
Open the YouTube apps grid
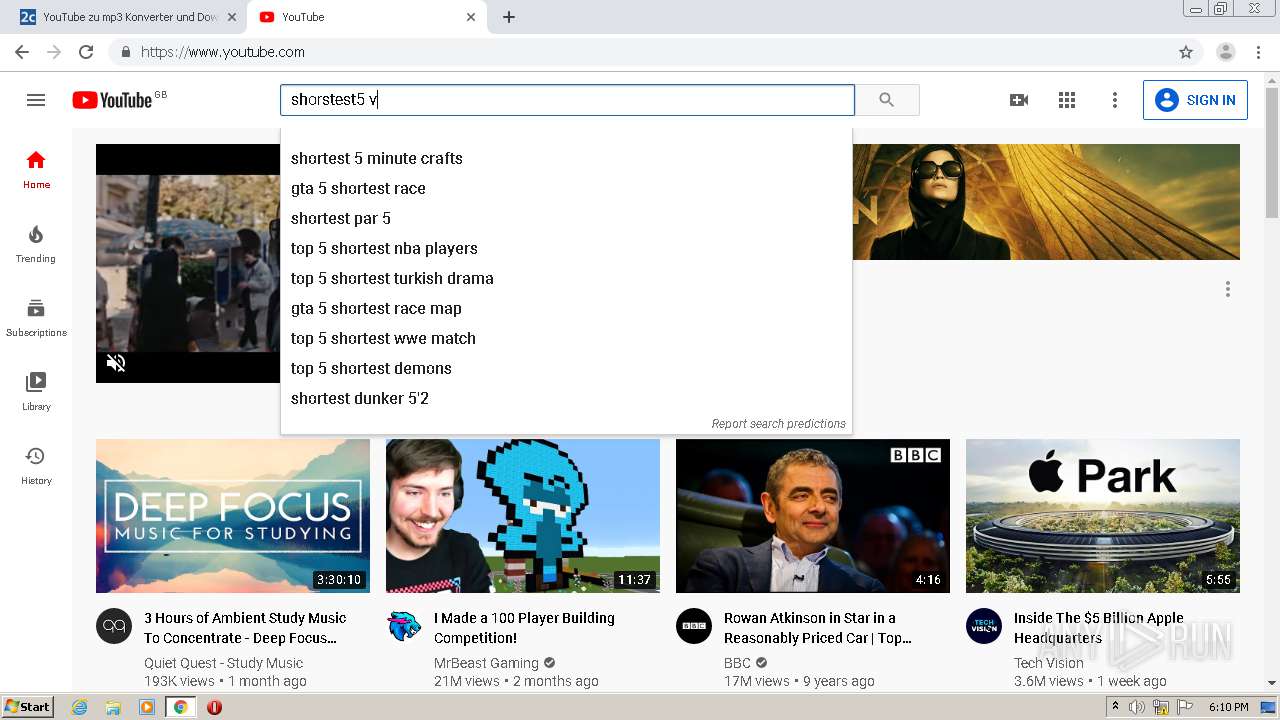tap(1067, 100)
